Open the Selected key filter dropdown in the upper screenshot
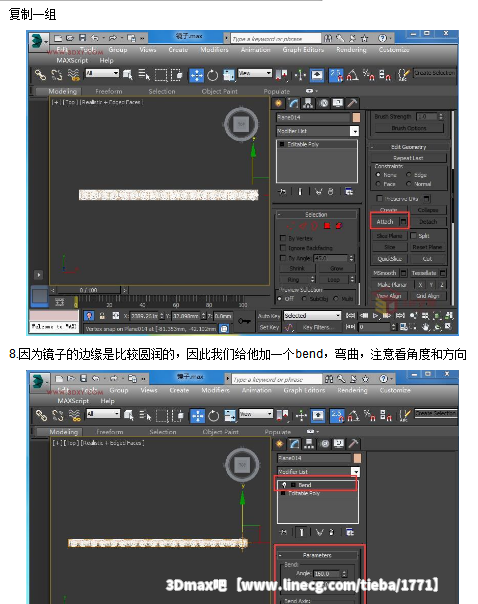This screenshot has height=604, width=478. point(312,316)
